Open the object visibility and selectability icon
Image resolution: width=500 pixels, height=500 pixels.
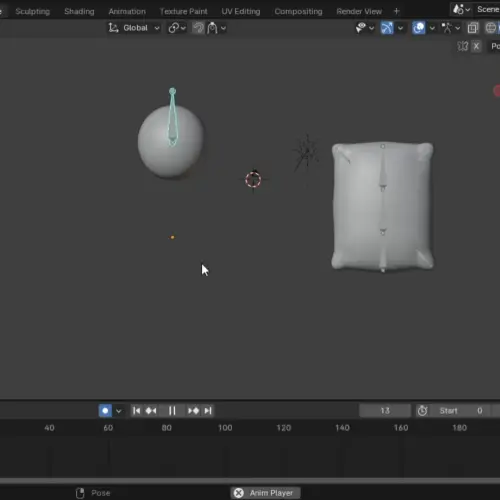point(361,28)
